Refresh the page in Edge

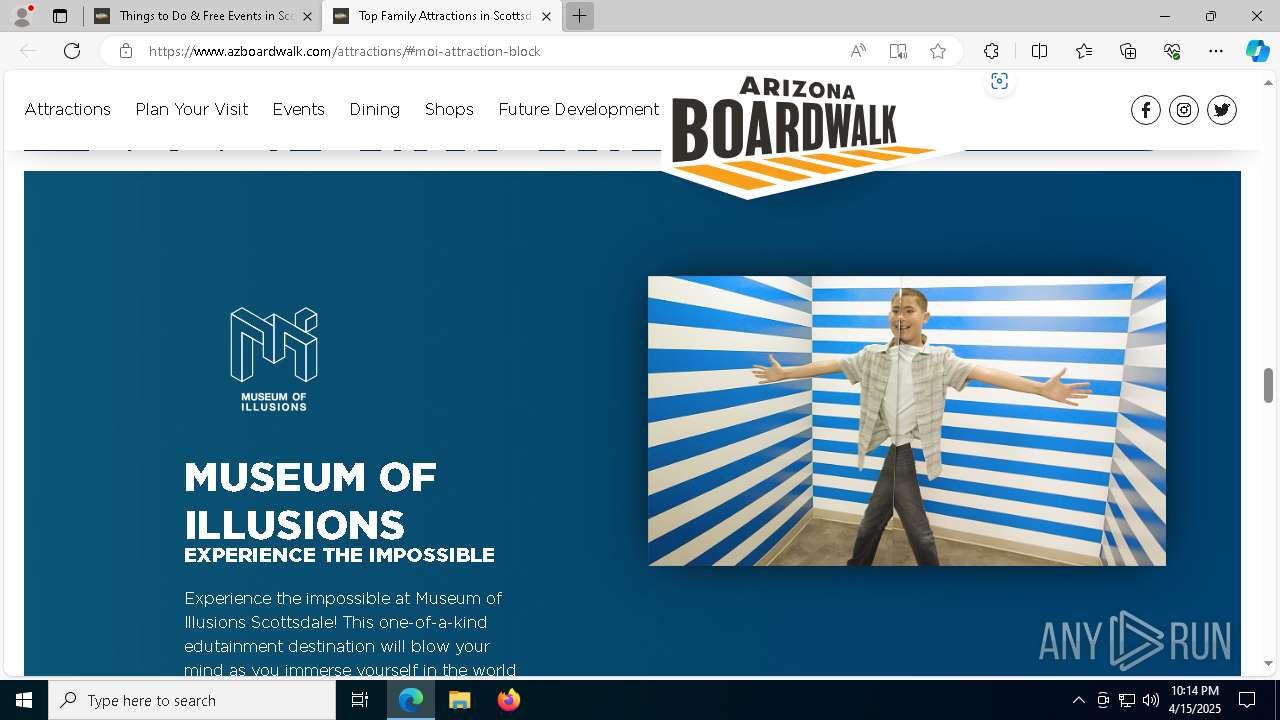point(72,51)
